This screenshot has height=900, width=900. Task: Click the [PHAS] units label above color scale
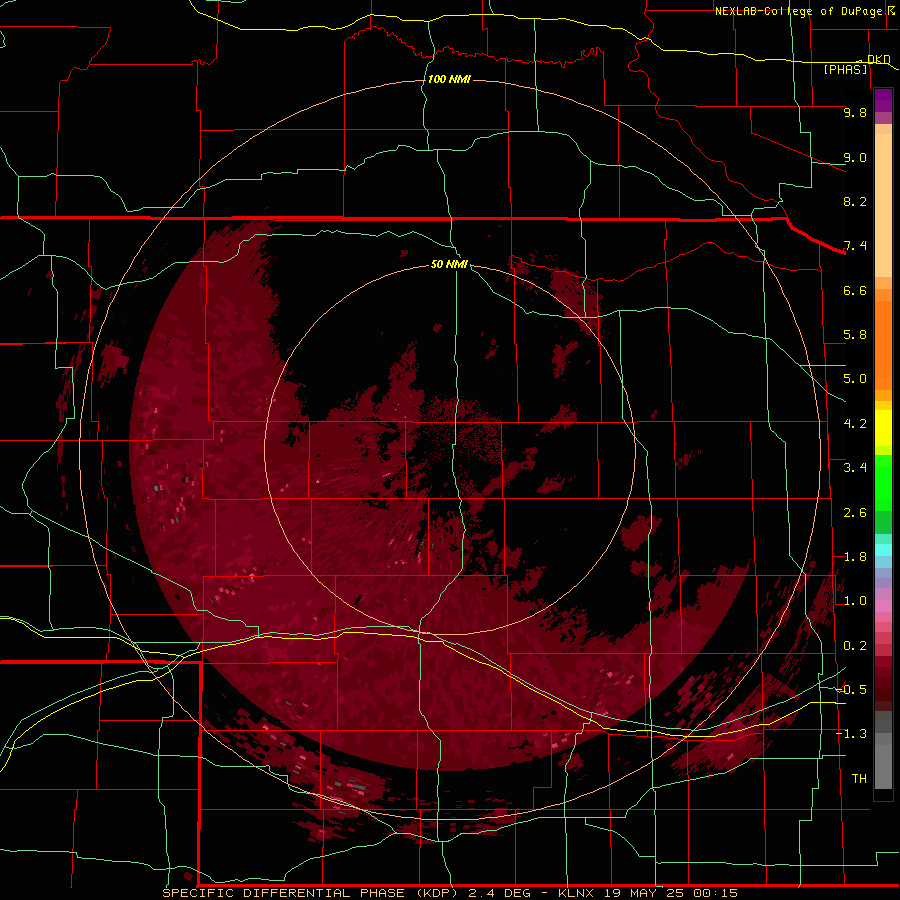pyautogui.click(x=845, y=69)
